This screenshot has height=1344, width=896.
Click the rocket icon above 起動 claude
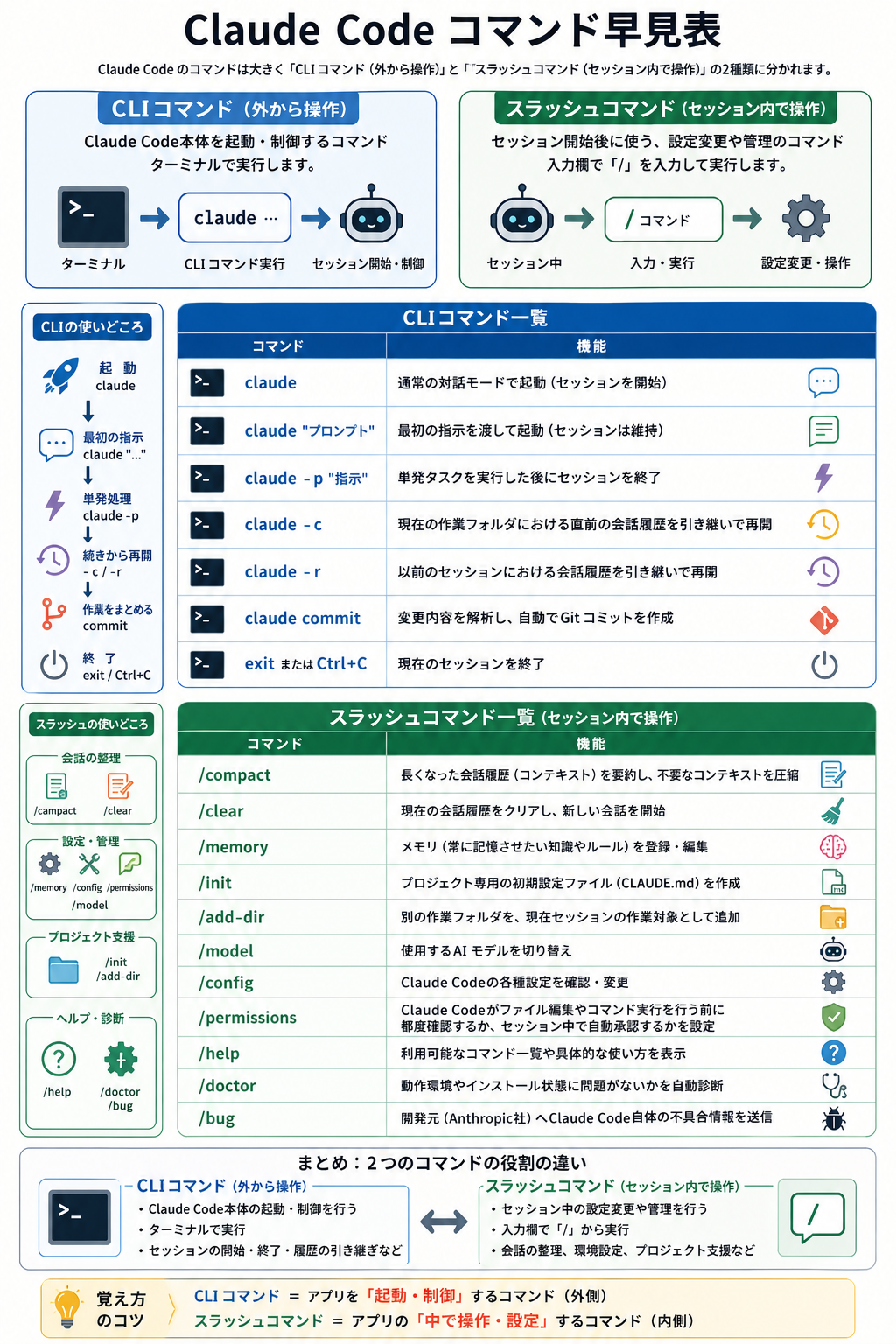(x=60, y=376)
